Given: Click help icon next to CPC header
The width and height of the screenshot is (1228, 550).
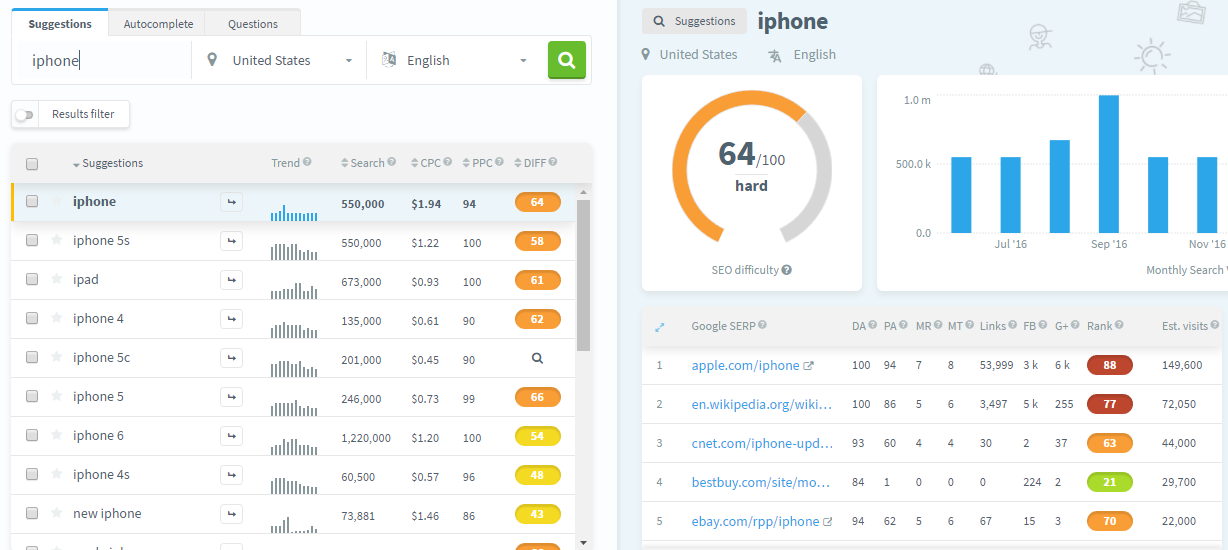Looking at the screenshot, I should click(448, 163).
